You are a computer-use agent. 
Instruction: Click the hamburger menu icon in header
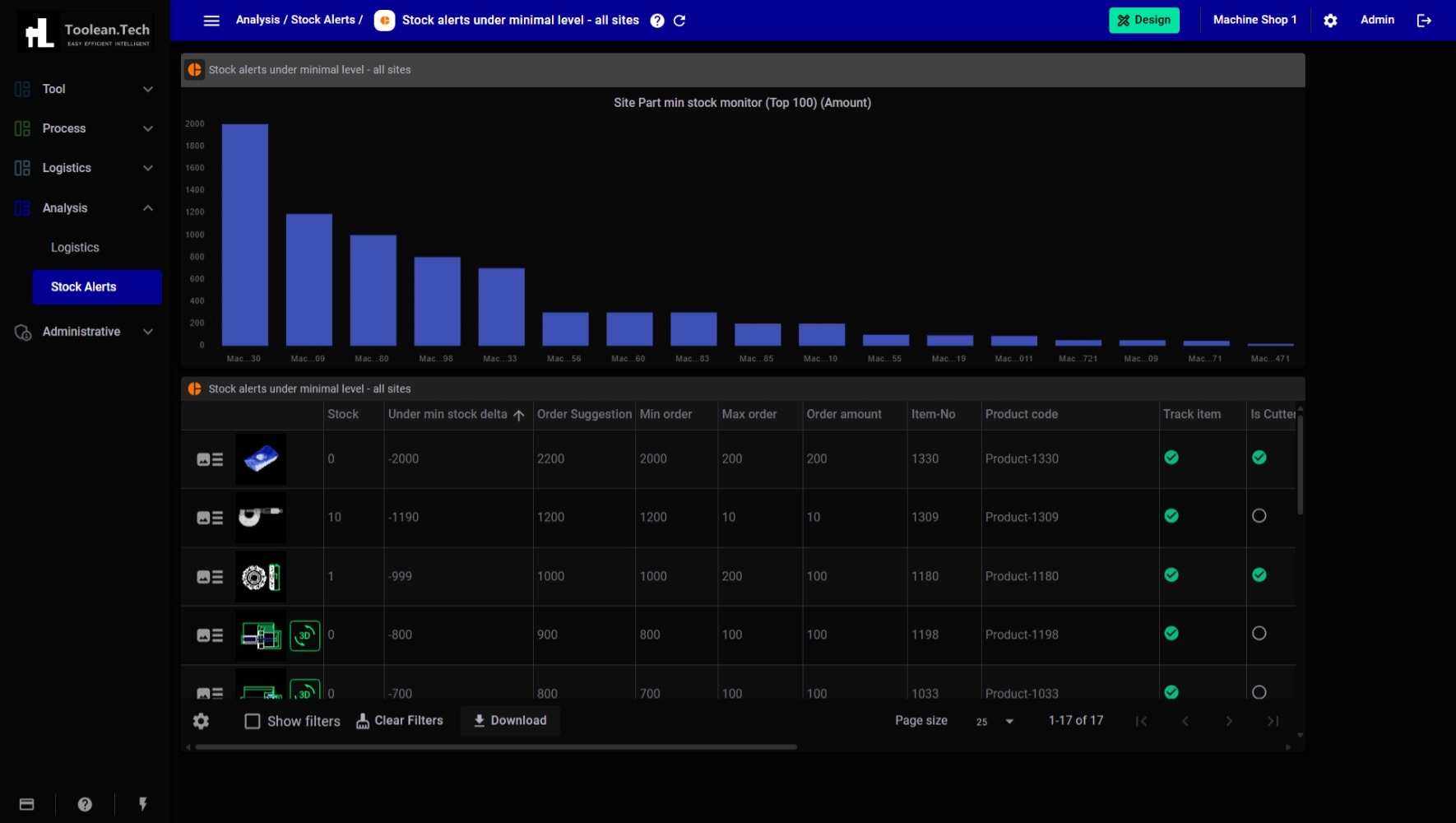[211, 21]
